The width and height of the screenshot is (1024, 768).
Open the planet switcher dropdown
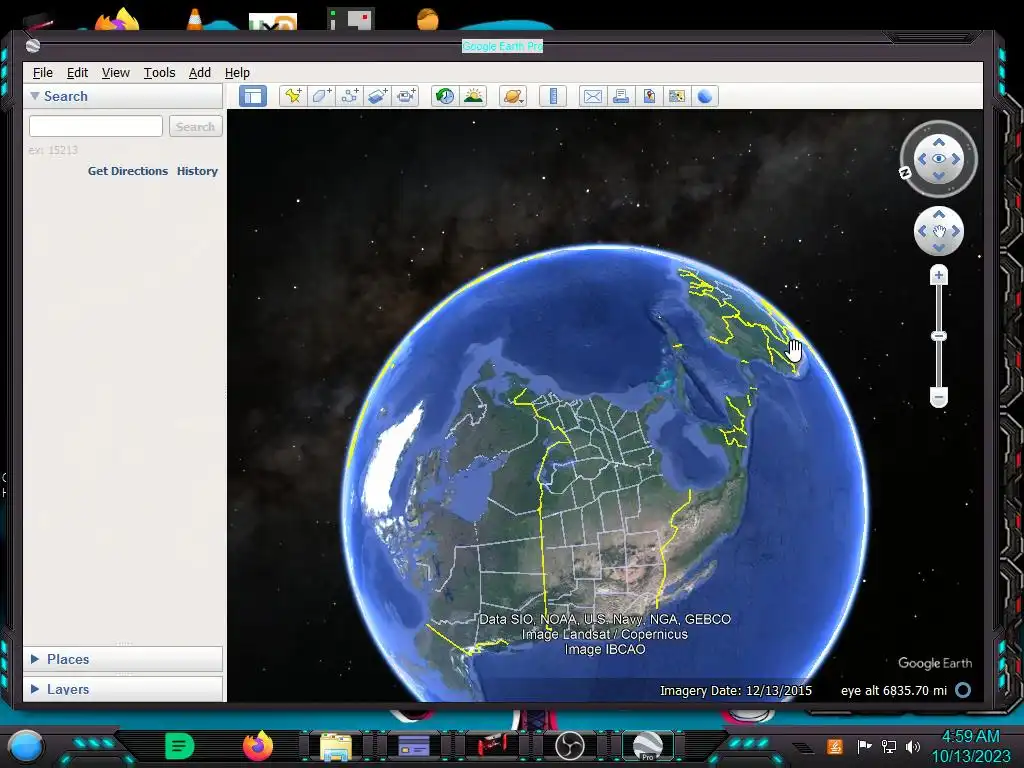[513, 96]
